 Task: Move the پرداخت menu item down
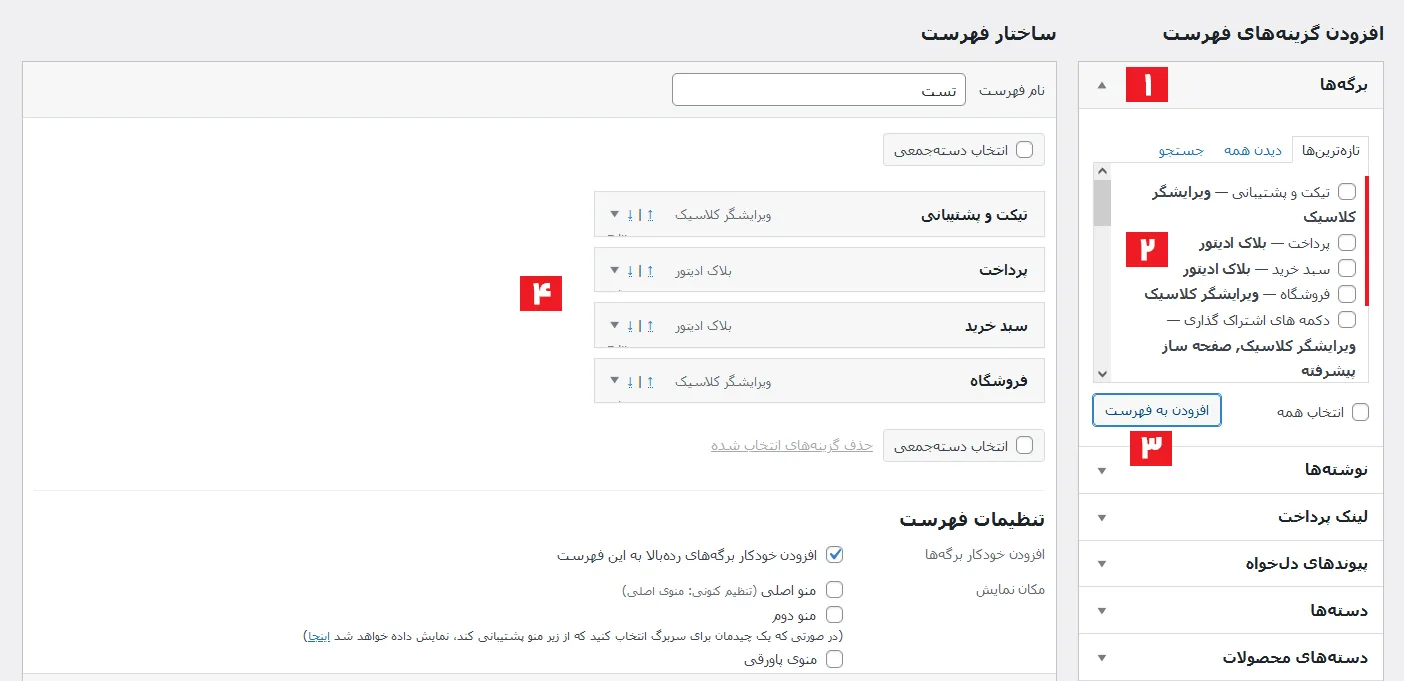[630, 270]
